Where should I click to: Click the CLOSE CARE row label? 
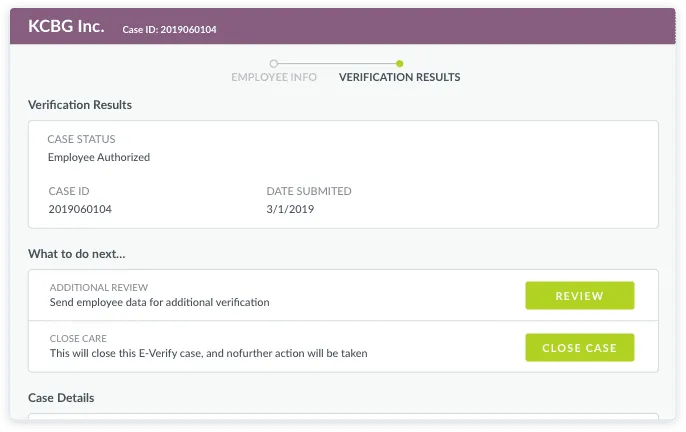click(78, 338)
